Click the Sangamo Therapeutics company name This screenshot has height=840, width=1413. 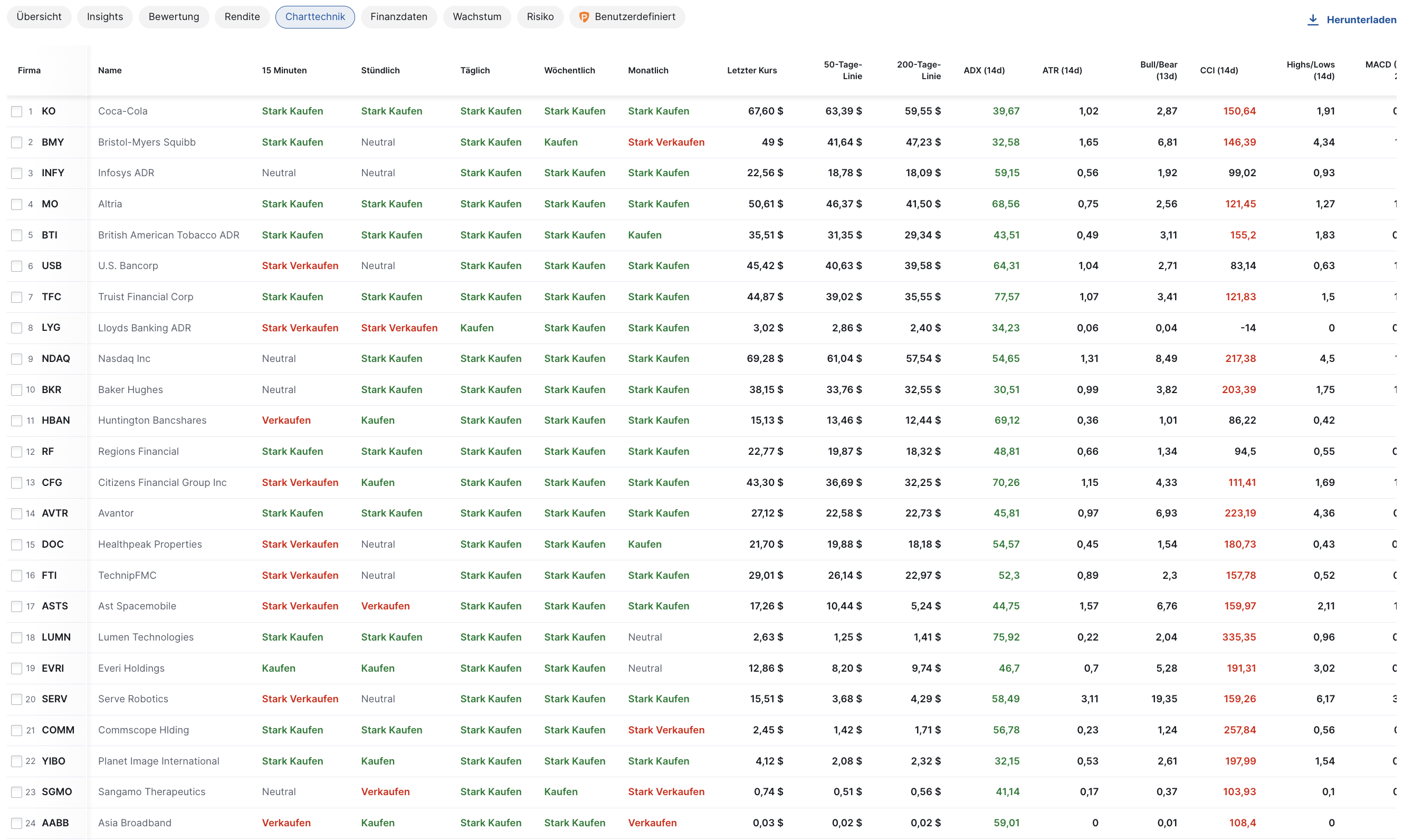pyautogui.click(x=151, y=791)
